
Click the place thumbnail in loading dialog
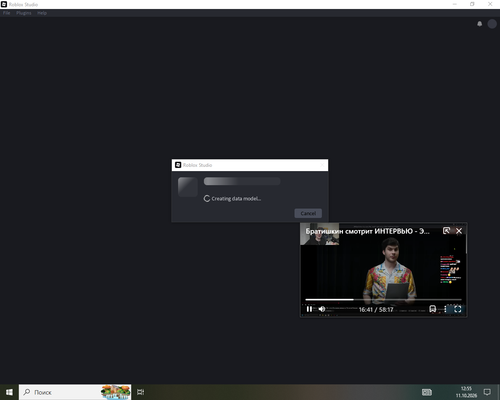point(188,187)
